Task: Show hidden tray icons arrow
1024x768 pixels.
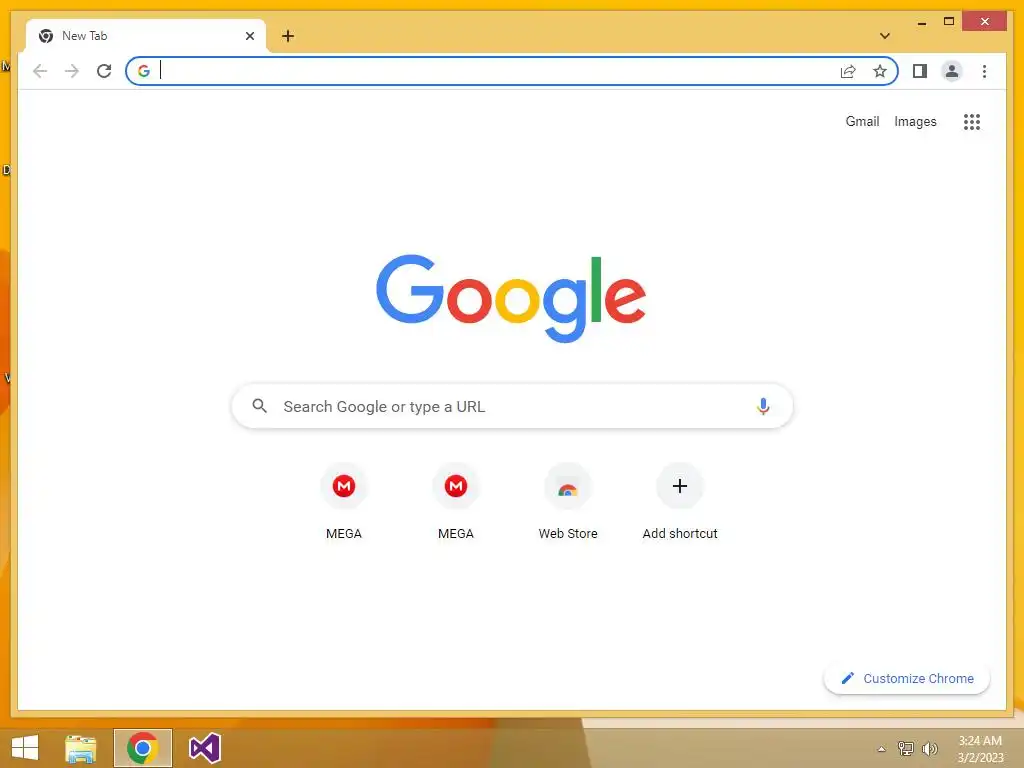Action: pyautogui.click(x=882, y=749)
